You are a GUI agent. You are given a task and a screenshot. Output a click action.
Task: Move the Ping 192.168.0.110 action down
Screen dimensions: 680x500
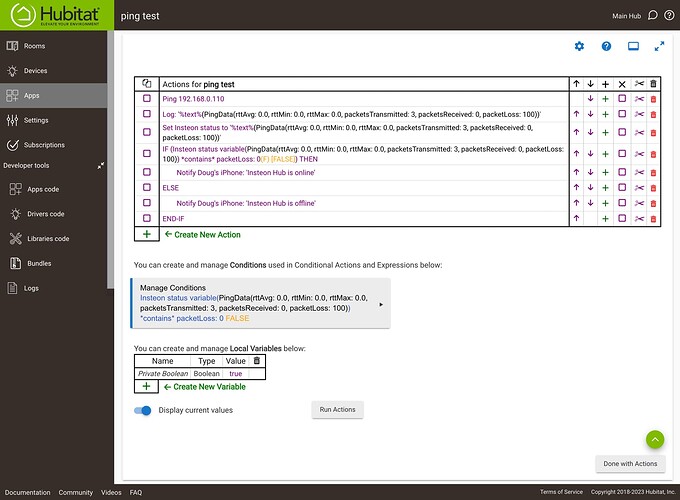click(590, 99)
